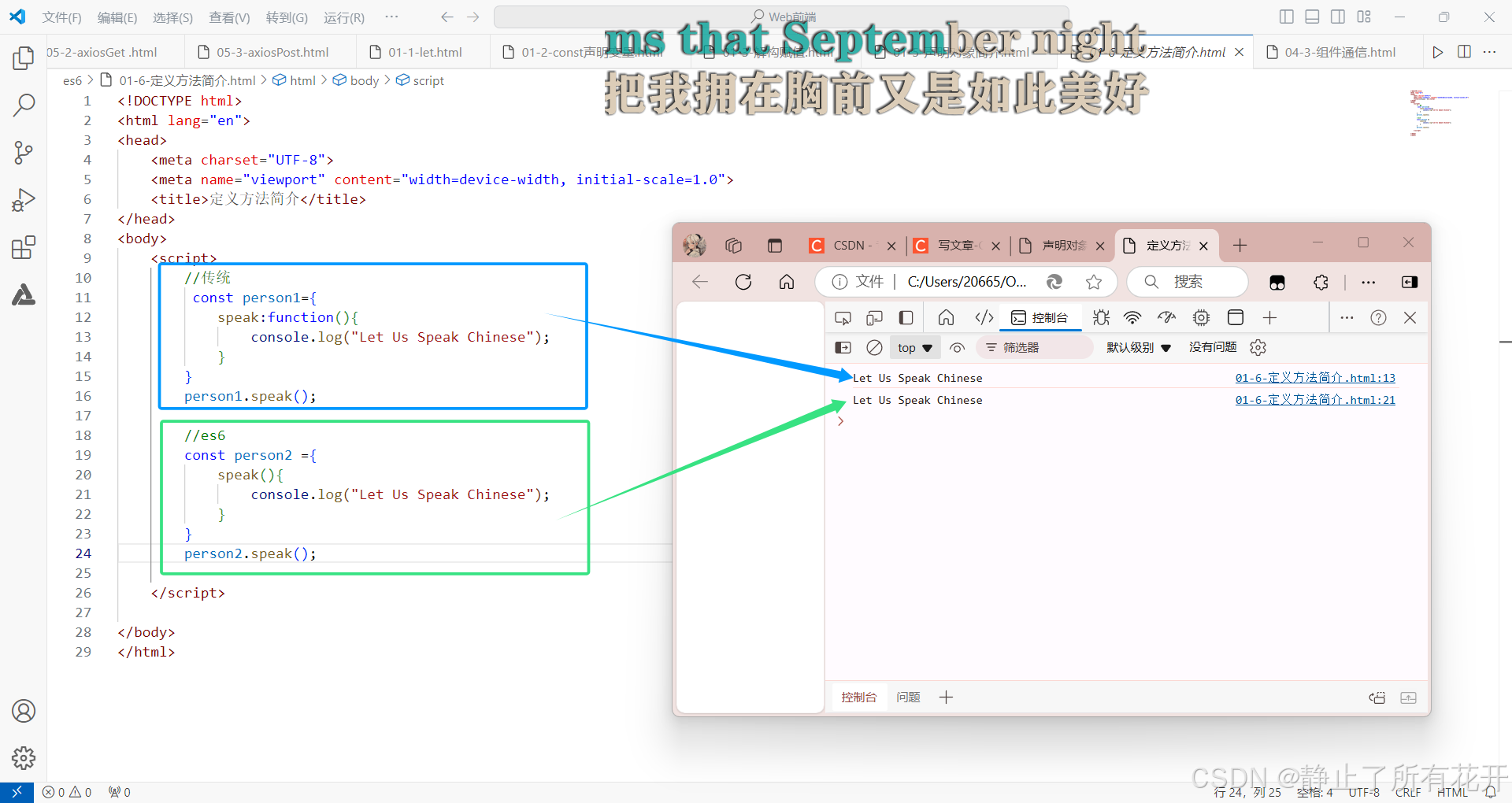Open the 转到(G) menu

(x=287, y=17)
